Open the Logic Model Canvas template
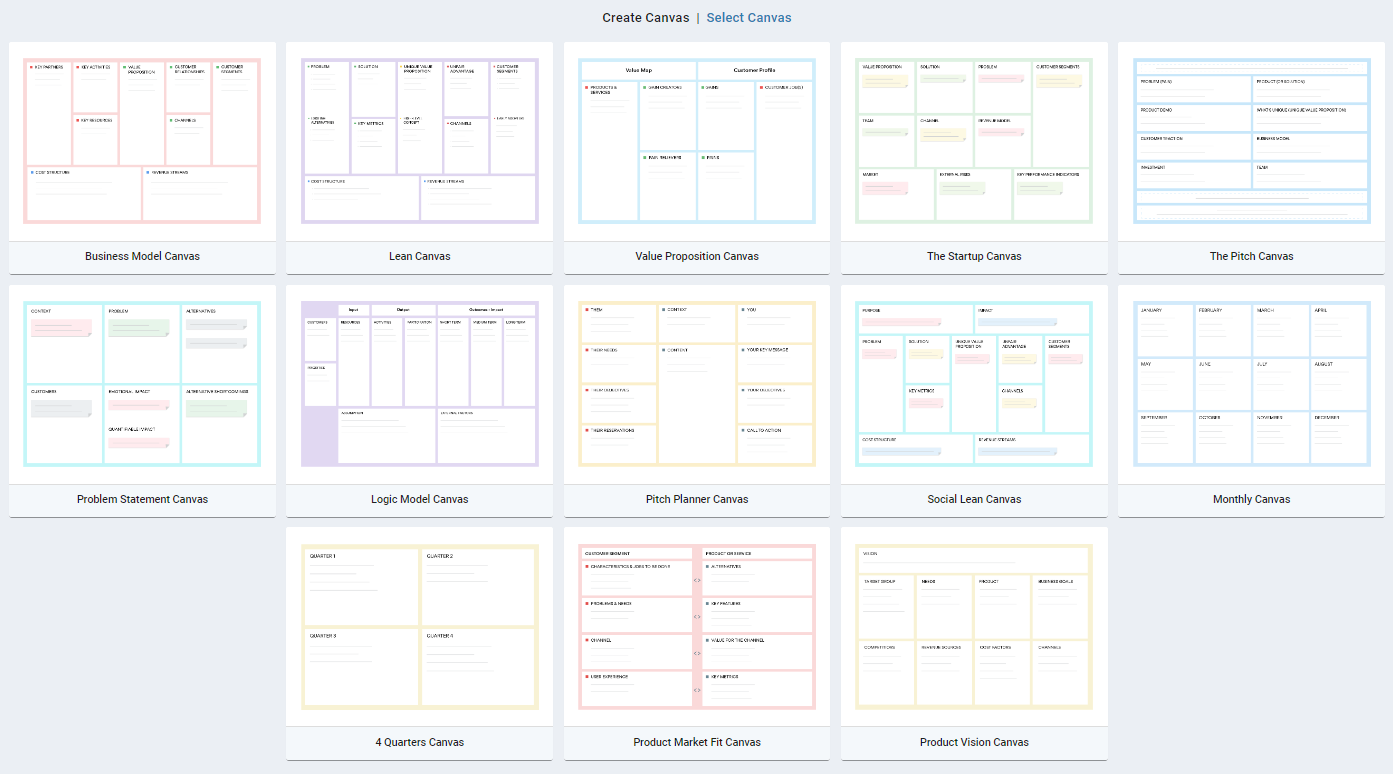This screenshot has width=1393, height=774. coord(418,383)
